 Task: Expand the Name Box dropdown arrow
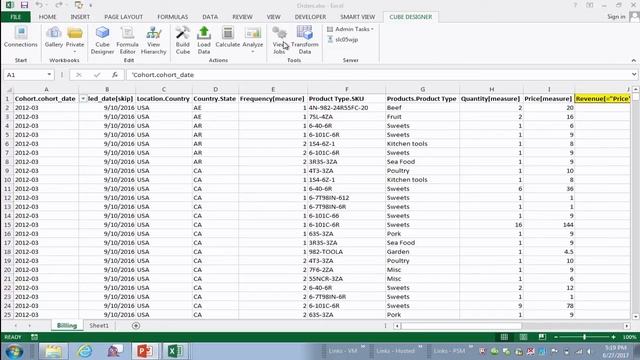49,75
